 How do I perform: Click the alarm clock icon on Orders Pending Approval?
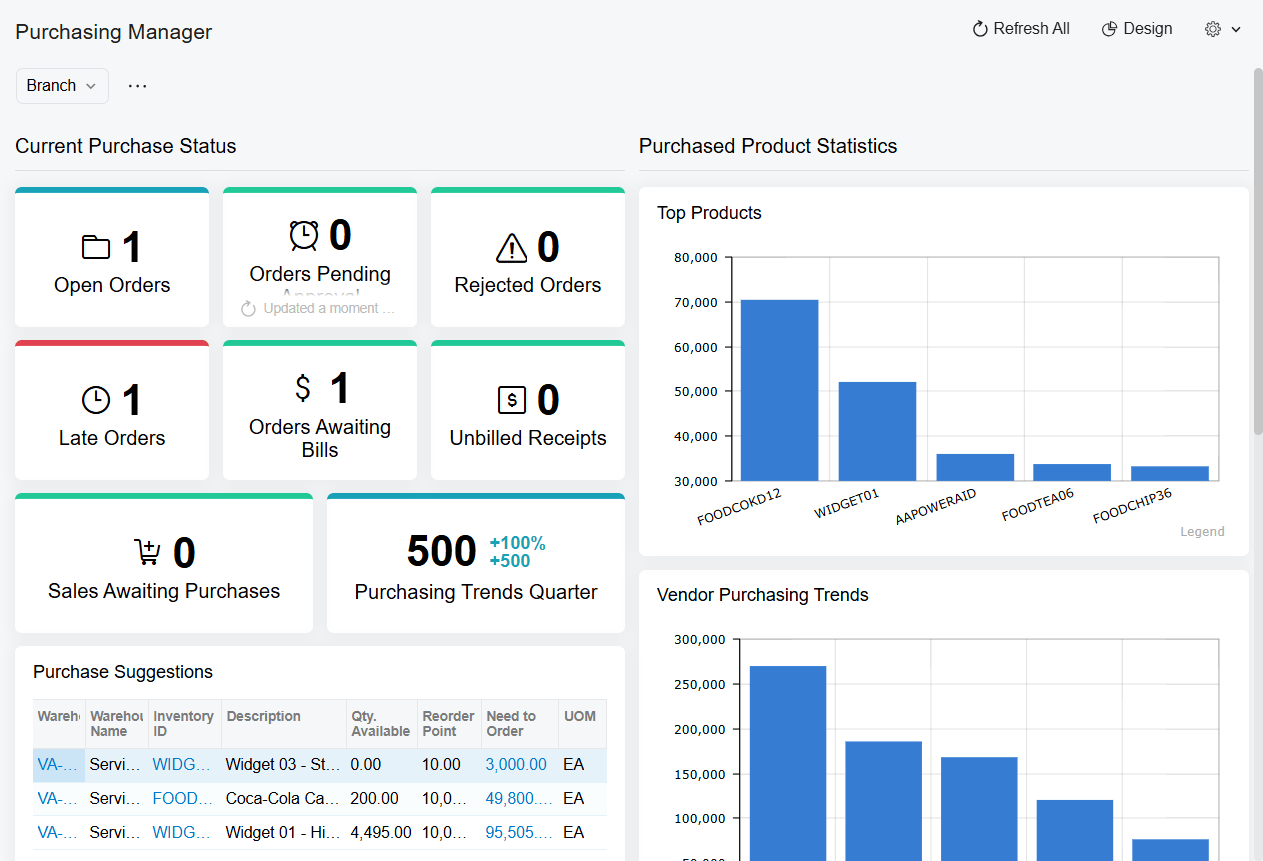(x=304, y=235)
